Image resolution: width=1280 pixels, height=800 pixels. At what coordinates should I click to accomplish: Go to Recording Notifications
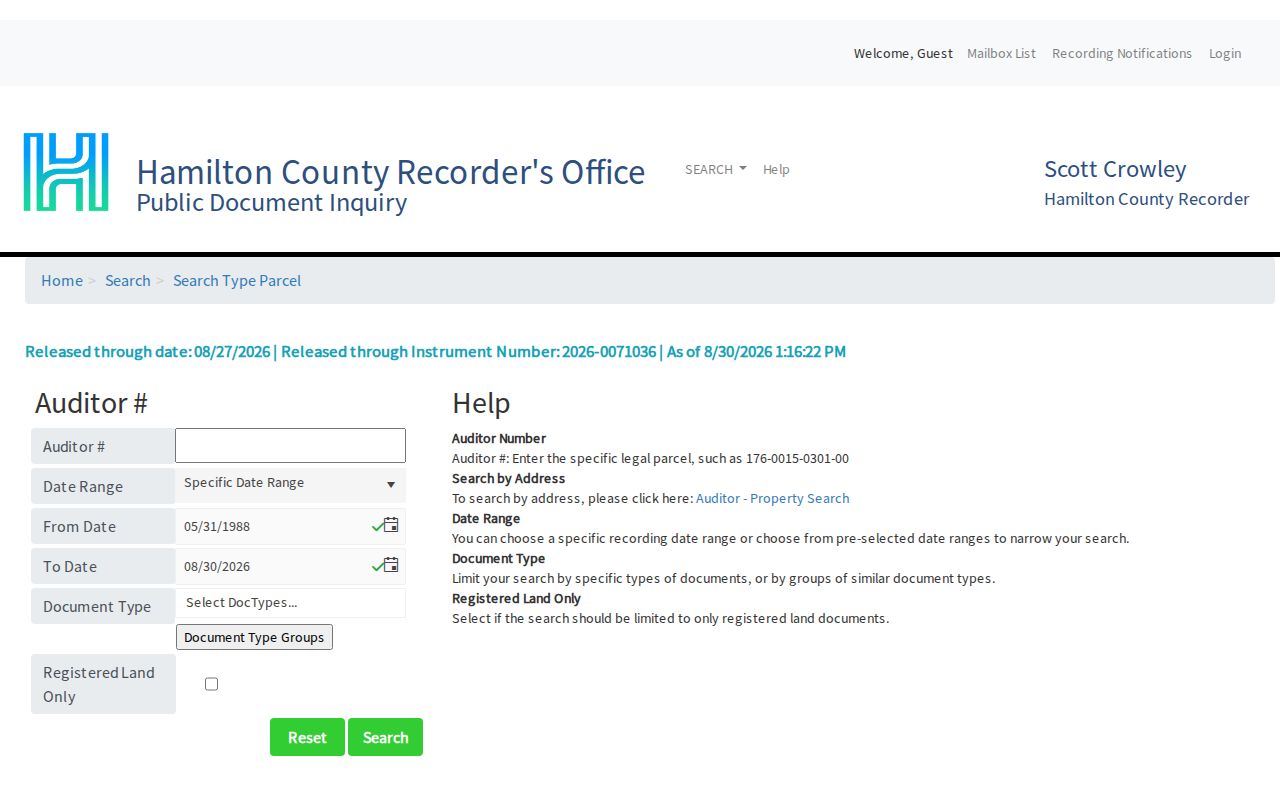point(1122,53)
